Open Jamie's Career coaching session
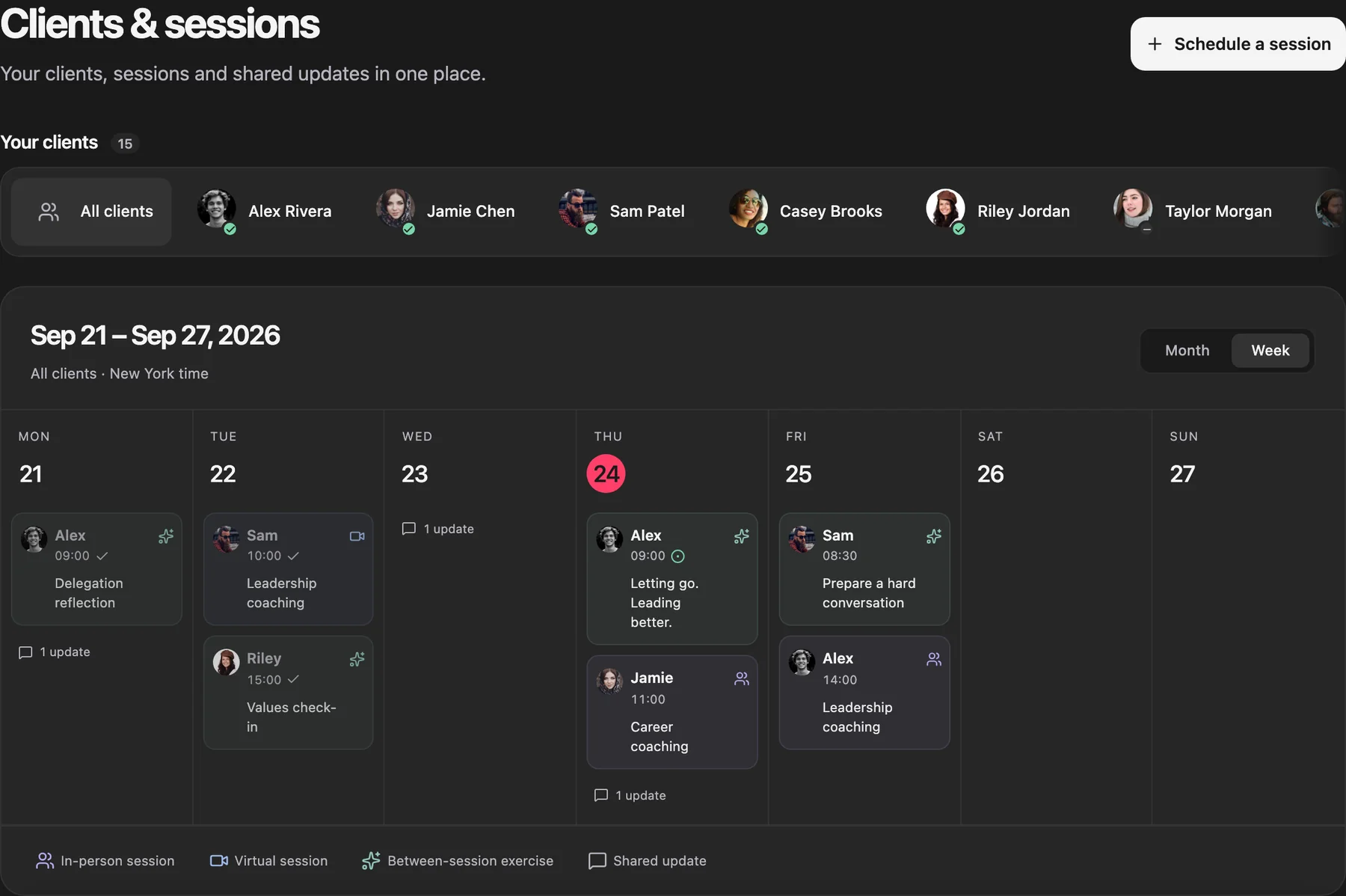1346x896 pixels. coord(672,712)
